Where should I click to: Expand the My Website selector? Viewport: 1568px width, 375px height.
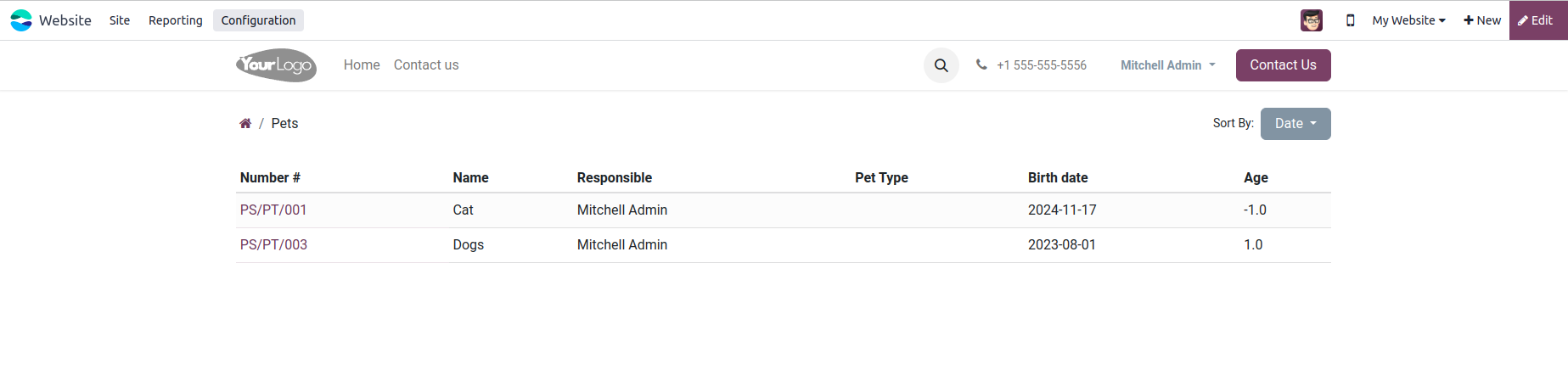pos(1408,20)
